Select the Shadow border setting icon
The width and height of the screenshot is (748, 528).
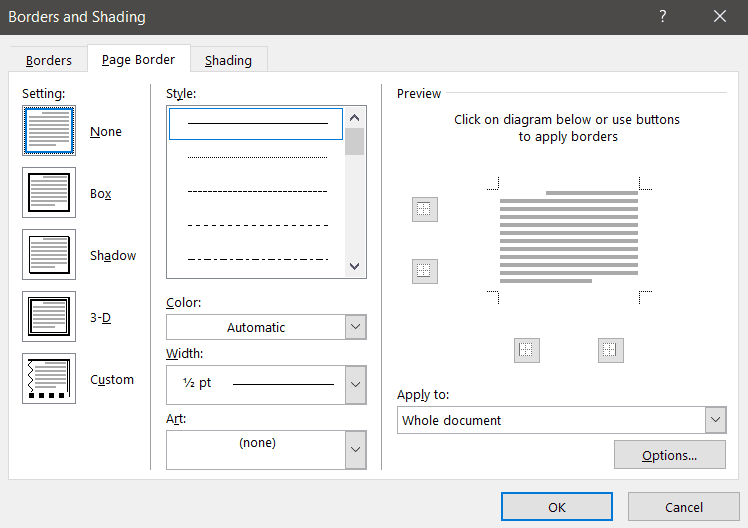(49, 255)
